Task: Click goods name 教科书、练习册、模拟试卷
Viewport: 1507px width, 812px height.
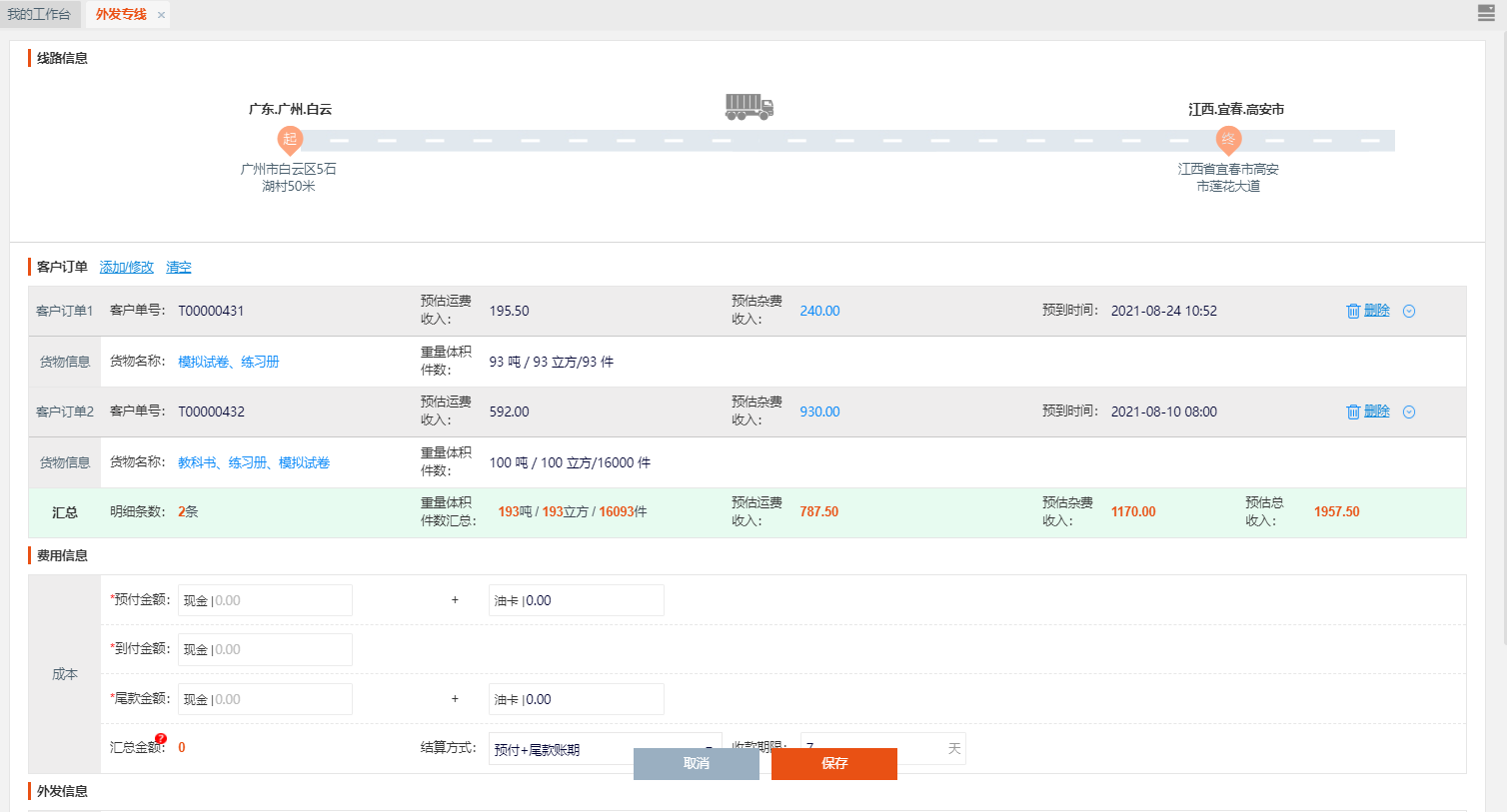Action: (x=254, y=462)
